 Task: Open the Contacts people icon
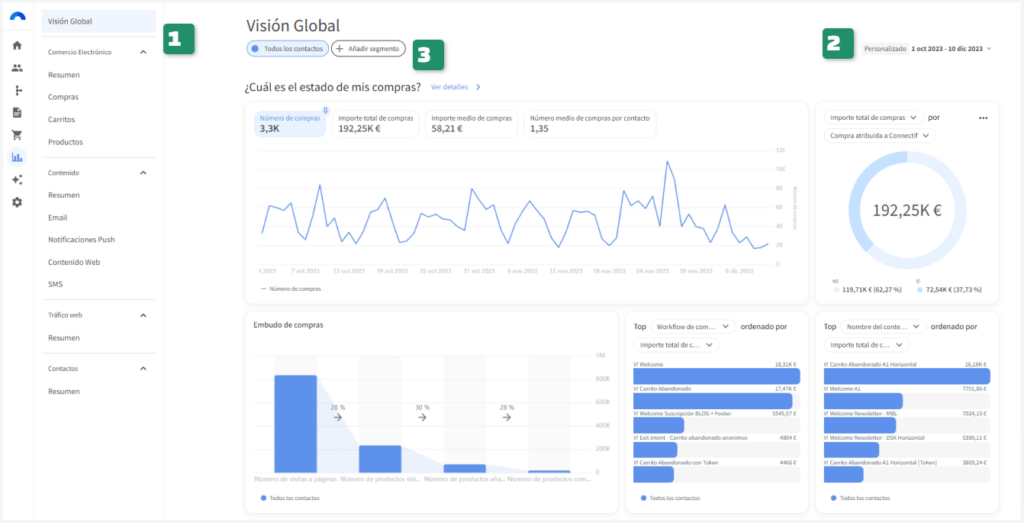[17, 68]
